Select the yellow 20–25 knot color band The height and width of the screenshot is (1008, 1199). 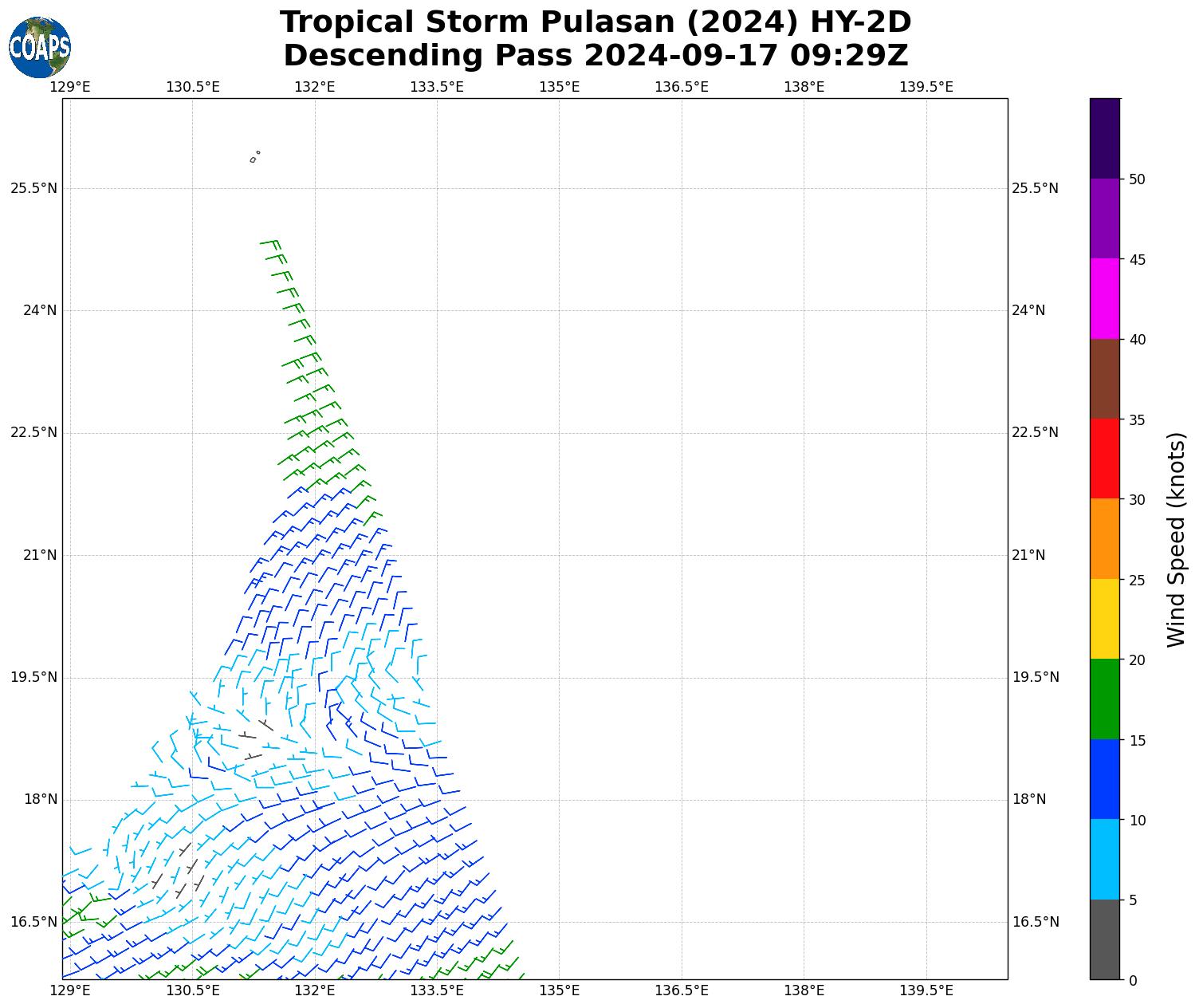1104,619
